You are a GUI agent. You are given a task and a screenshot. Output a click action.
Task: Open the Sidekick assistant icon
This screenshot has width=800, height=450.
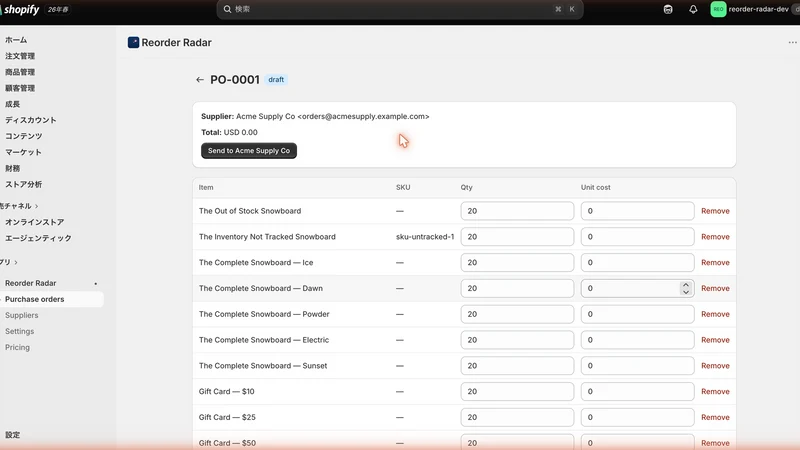[668, 9]
